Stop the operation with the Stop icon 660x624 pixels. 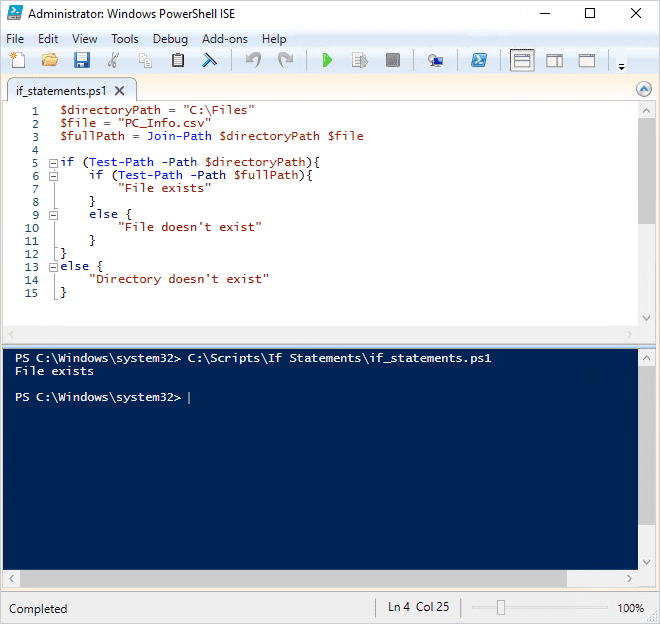(393, 60)
